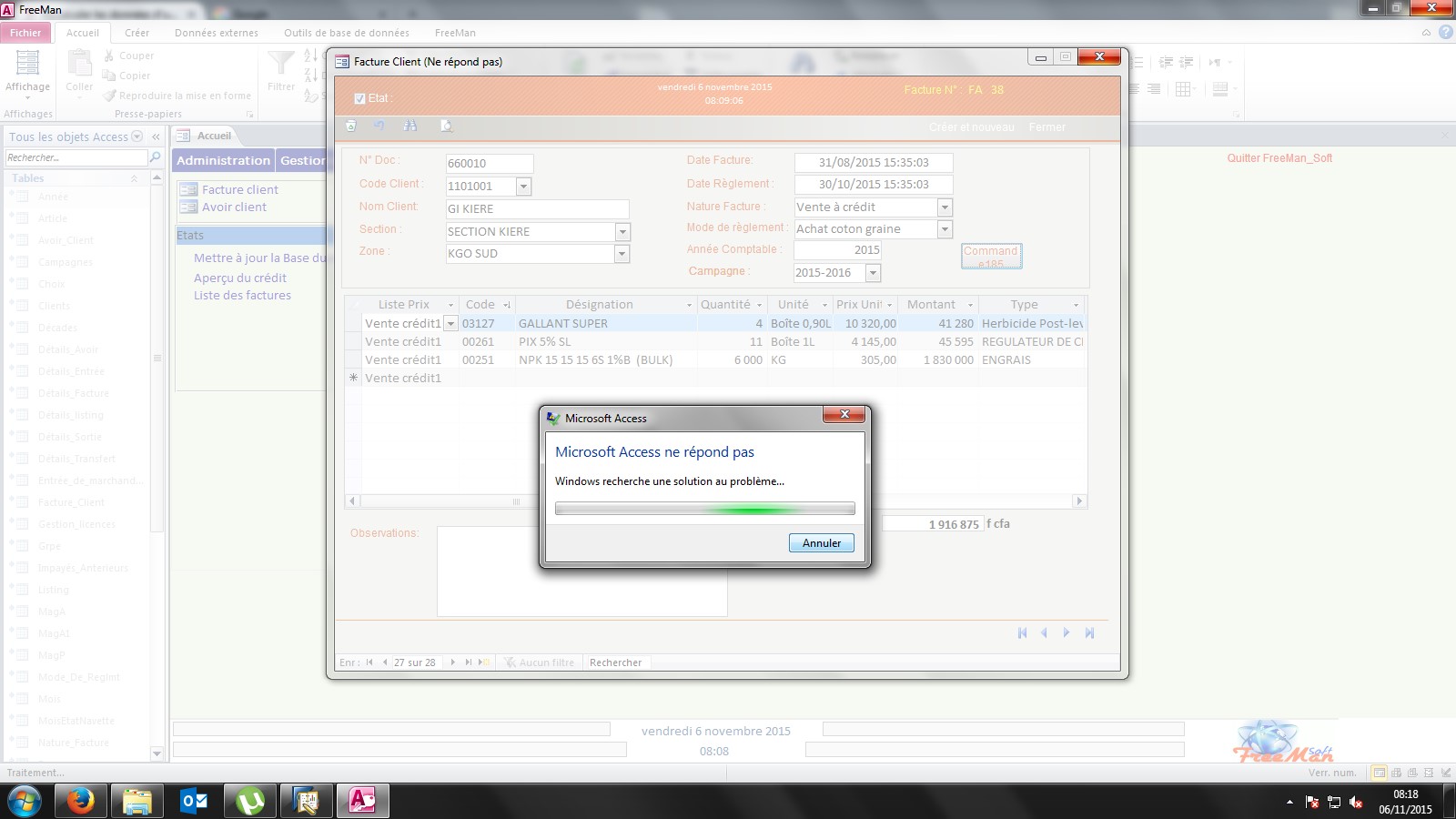Image resolution: width=1456 pixels, height=819 pixels.
Task: Open the Access Help question mark icon
Action: point(1445,33)
